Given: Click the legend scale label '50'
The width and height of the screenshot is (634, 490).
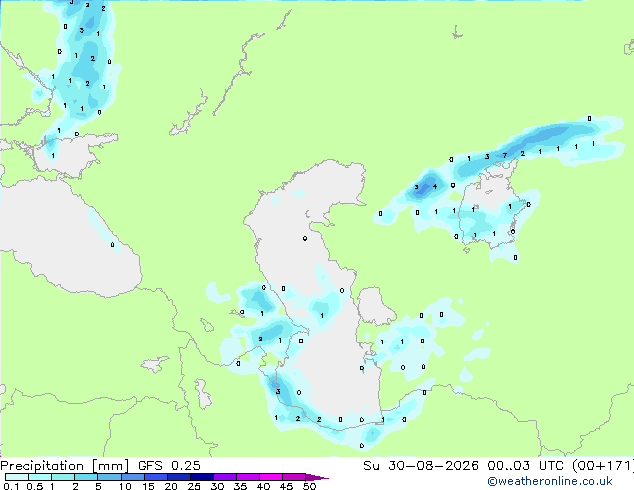Looking at the screenshot, I should [x=309, y=486].
